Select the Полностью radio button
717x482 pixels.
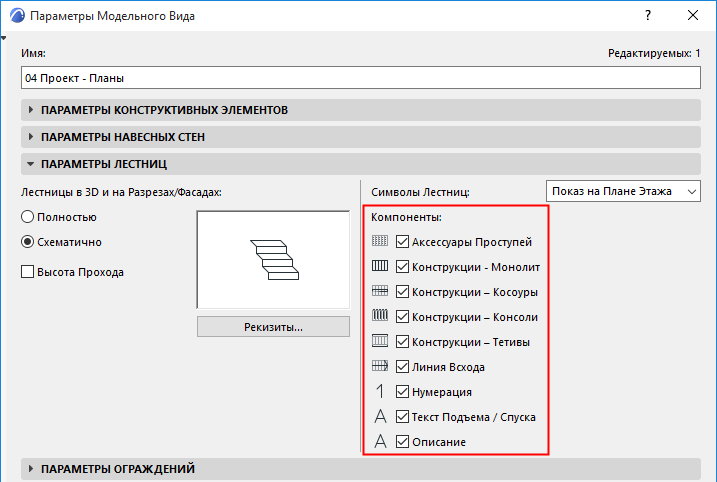coord(28,216)
